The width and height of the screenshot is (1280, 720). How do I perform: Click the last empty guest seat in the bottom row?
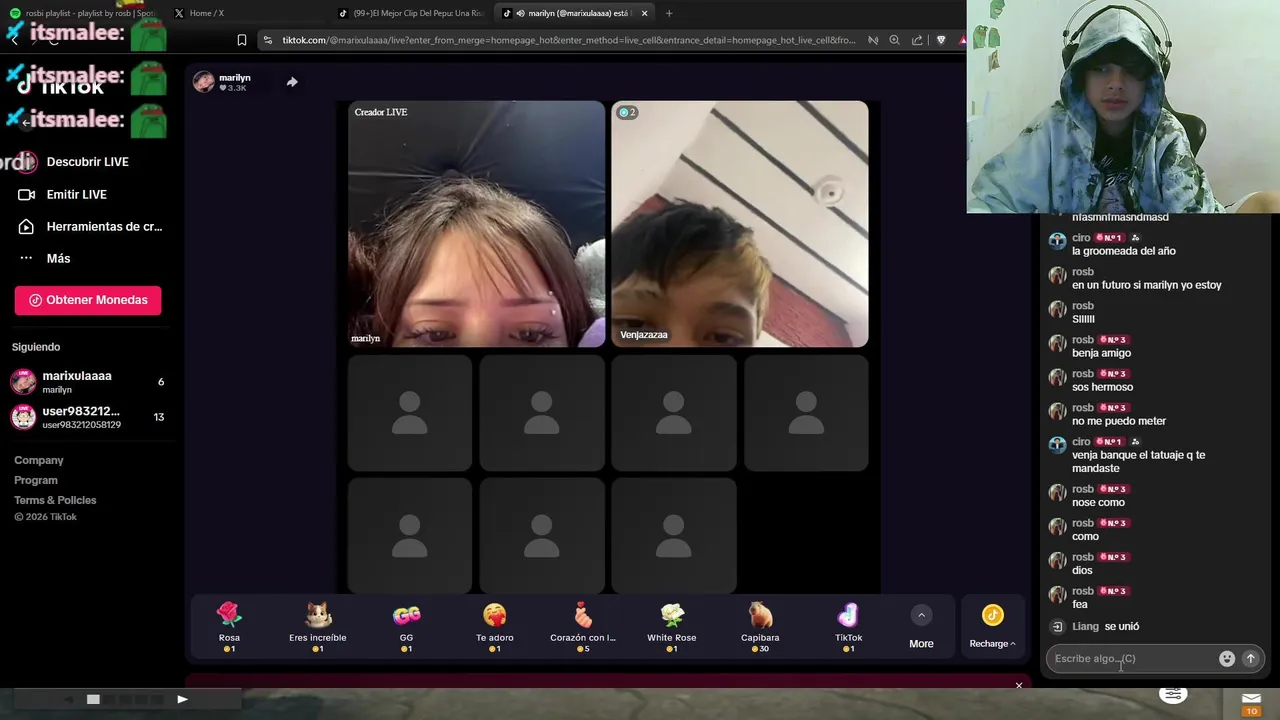coord(674,535)
